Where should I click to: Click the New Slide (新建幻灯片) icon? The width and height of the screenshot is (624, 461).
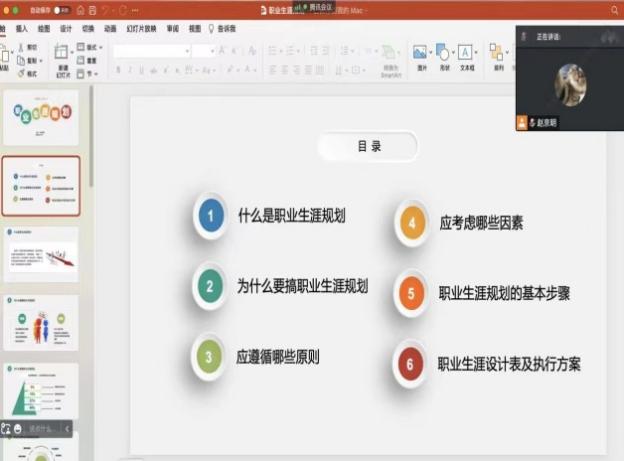(62, 54)
